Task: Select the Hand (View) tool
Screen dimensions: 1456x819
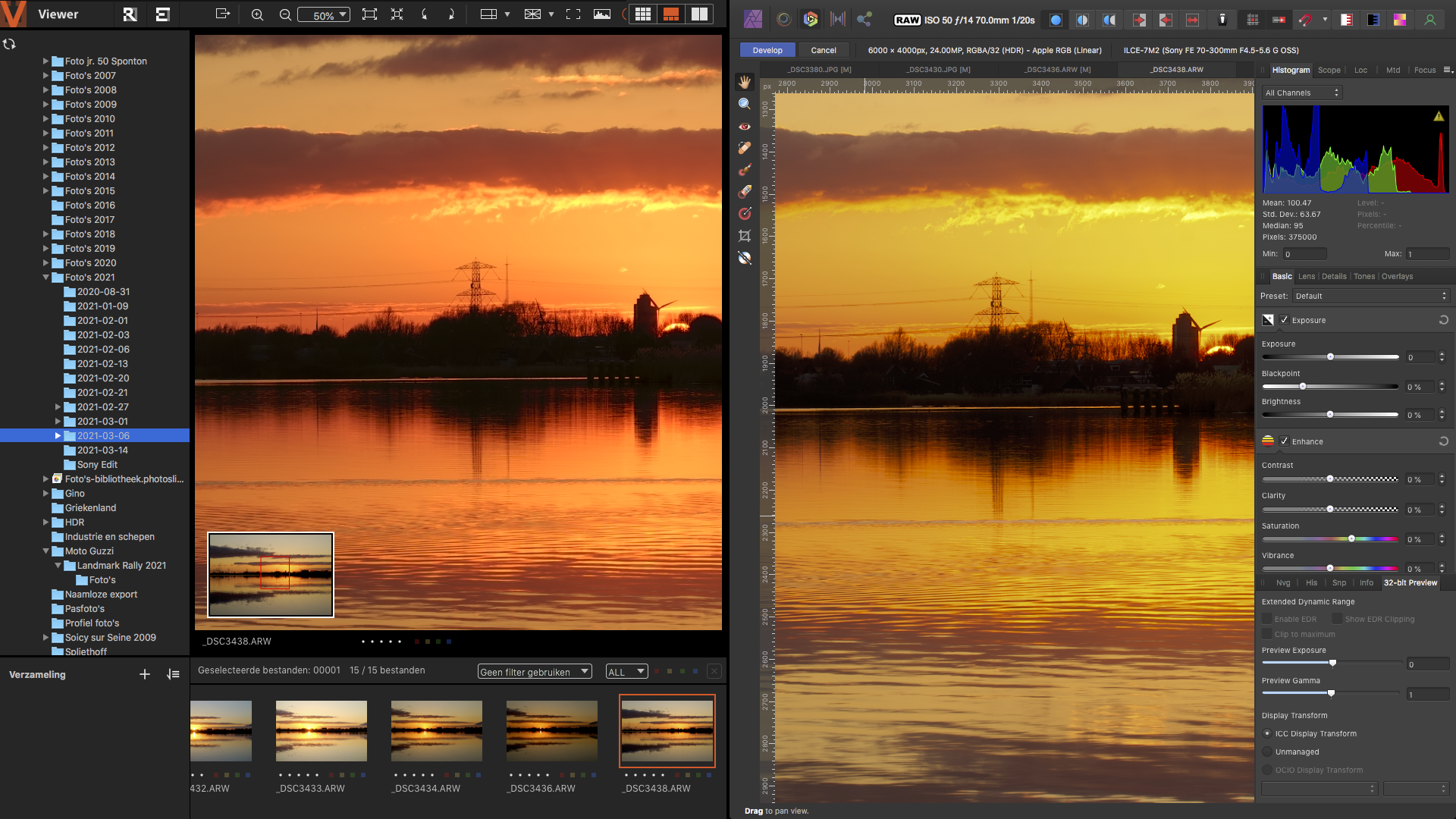Action: [745, 82]
